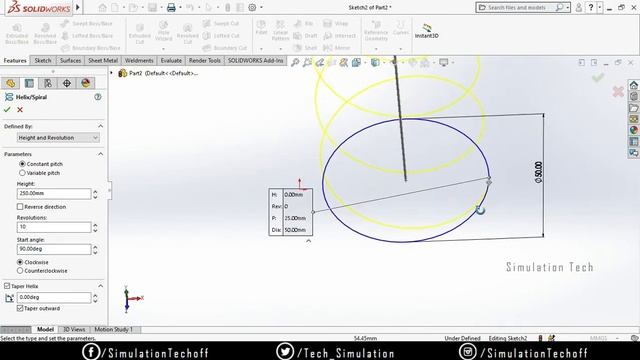Toggle the Taper outward checkbox
Viewport: 640px width, 360px height.
20,308
